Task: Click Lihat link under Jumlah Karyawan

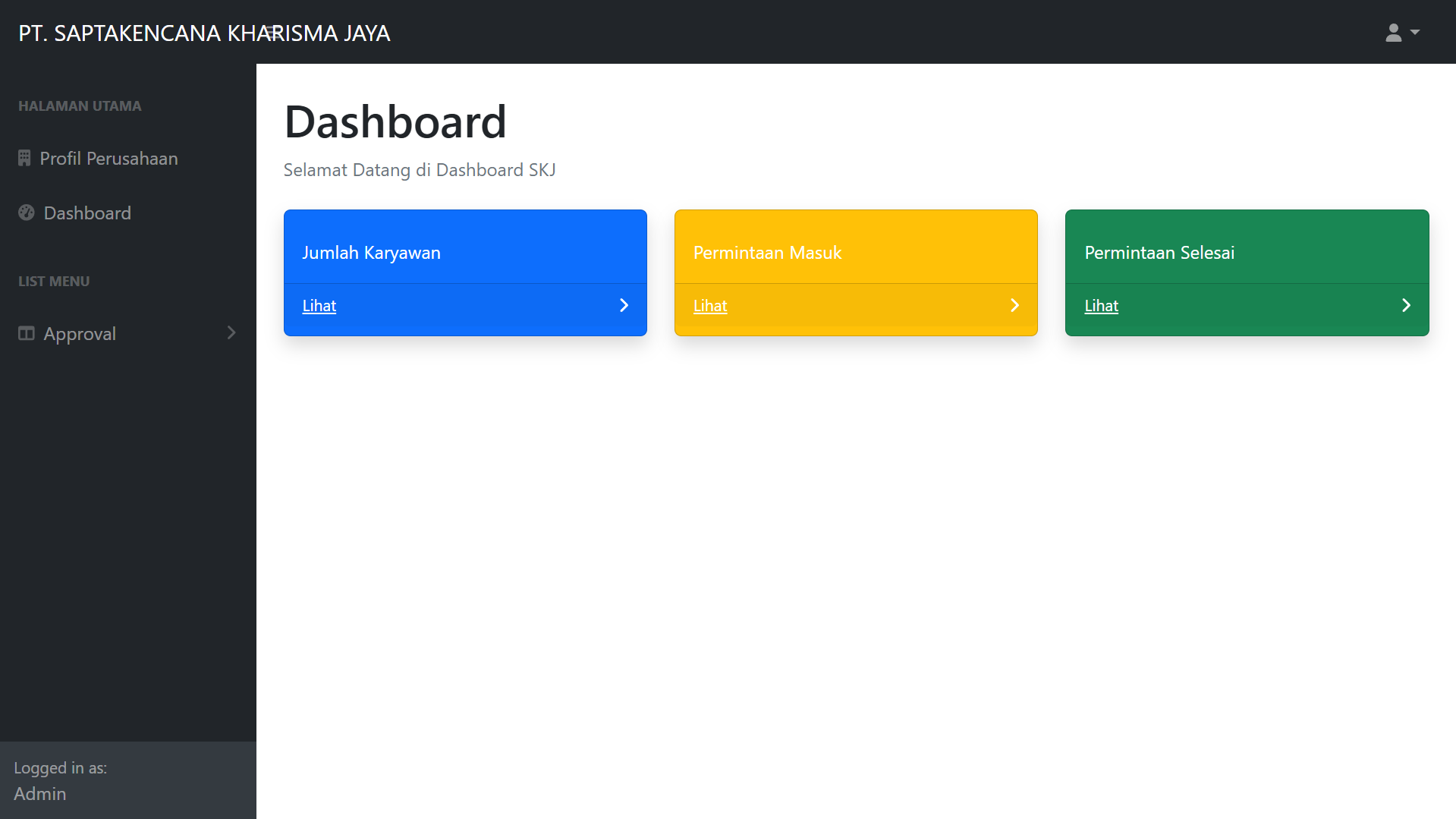Action: [x=319, y=306]
